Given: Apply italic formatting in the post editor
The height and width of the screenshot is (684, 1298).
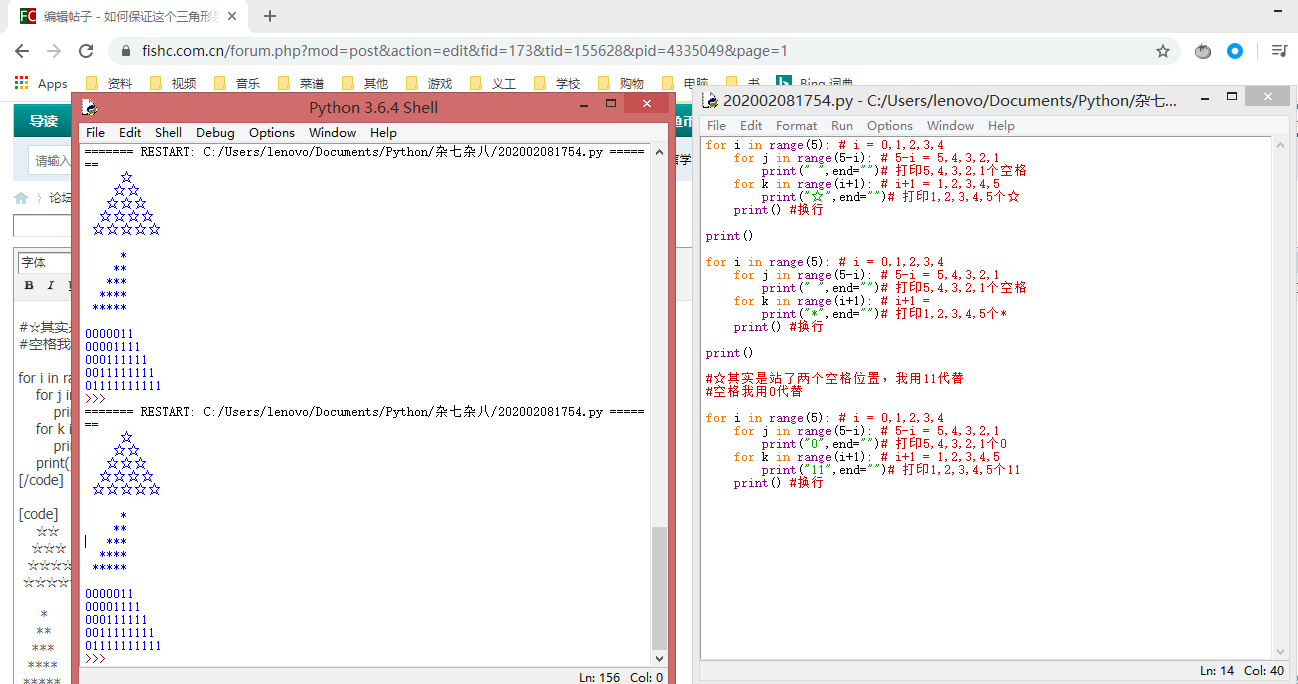Looking at the screenshot, I should click(50, 286).
